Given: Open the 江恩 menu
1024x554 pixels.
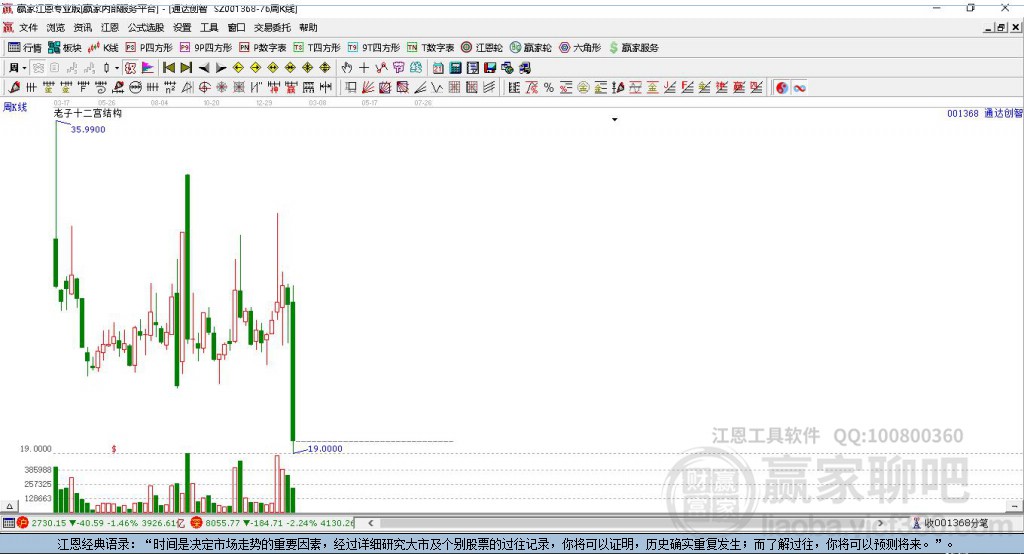Looking at the screenshot, I should tap(110, 27).
